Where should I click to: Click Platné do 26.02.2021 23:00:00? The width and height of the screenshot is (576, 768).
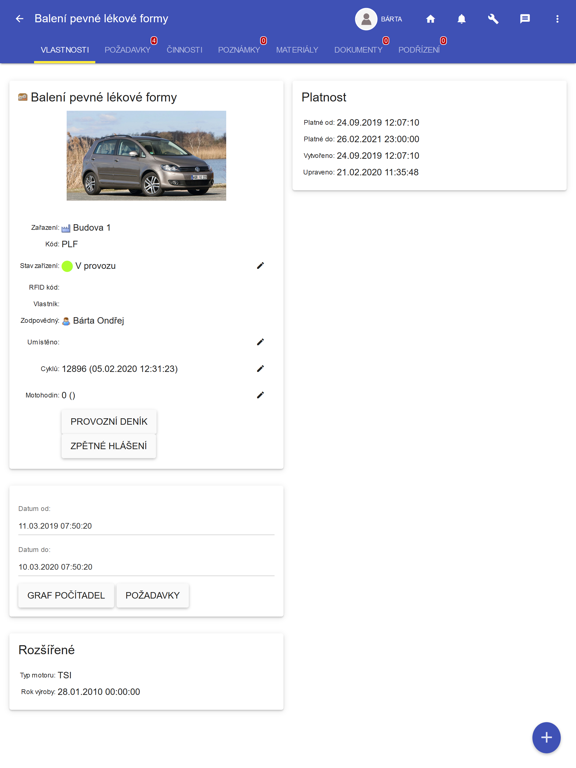378,139
